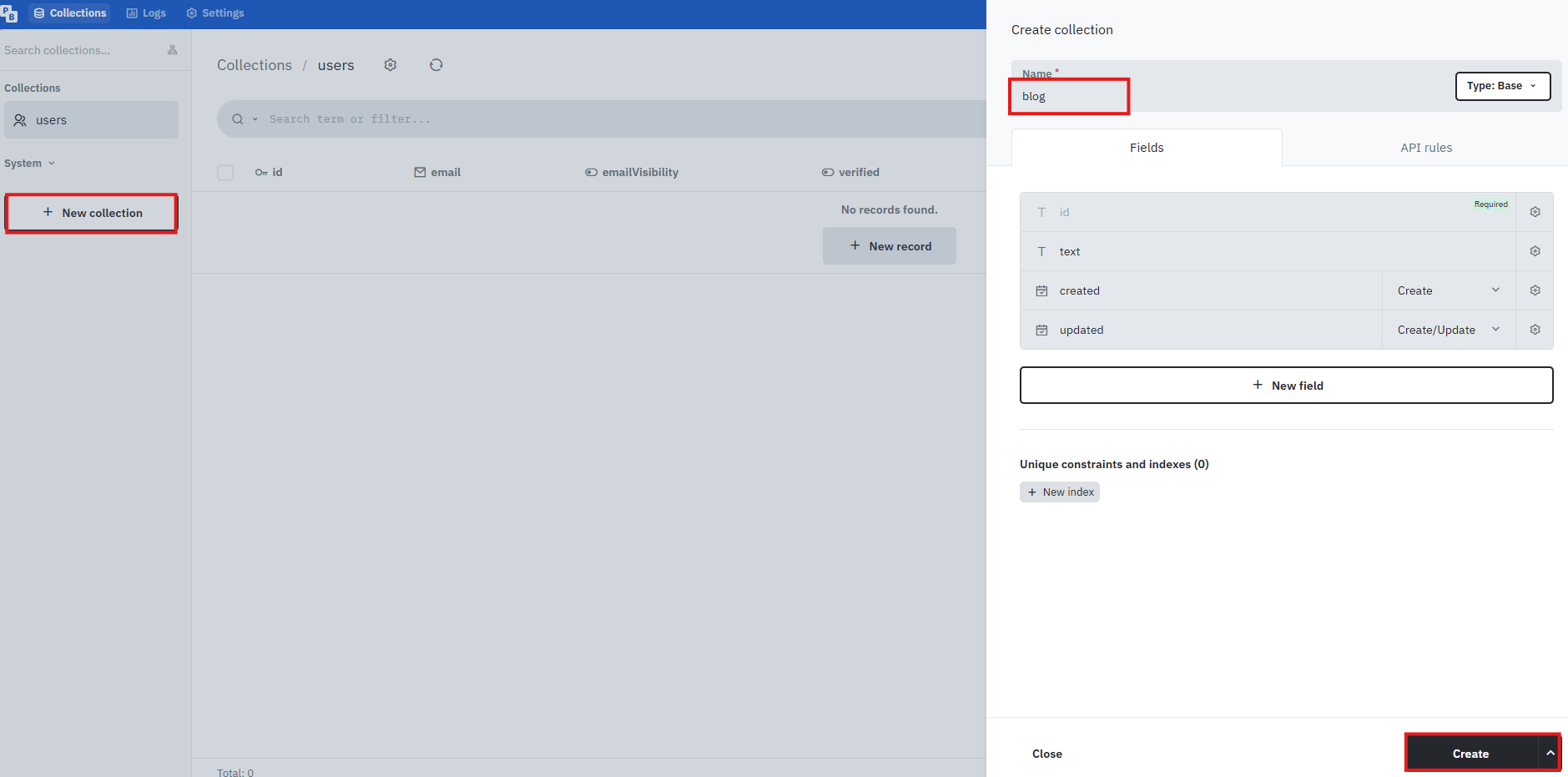Open options gear for the text field
This screenshot has width=1568, height=777.
1535,251
